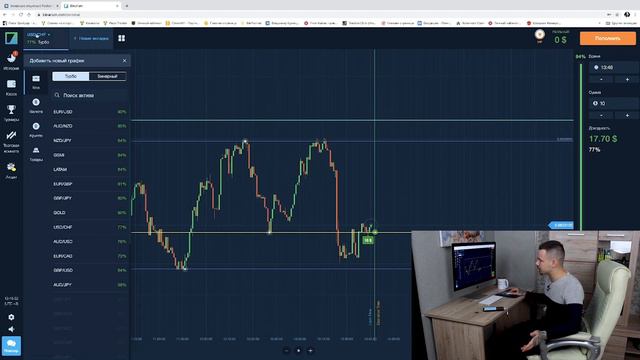The height and width of the screenshot is (360, 640).
Task: Expand the USD/CHF asset dropdown in header
Action: point(39,35)
